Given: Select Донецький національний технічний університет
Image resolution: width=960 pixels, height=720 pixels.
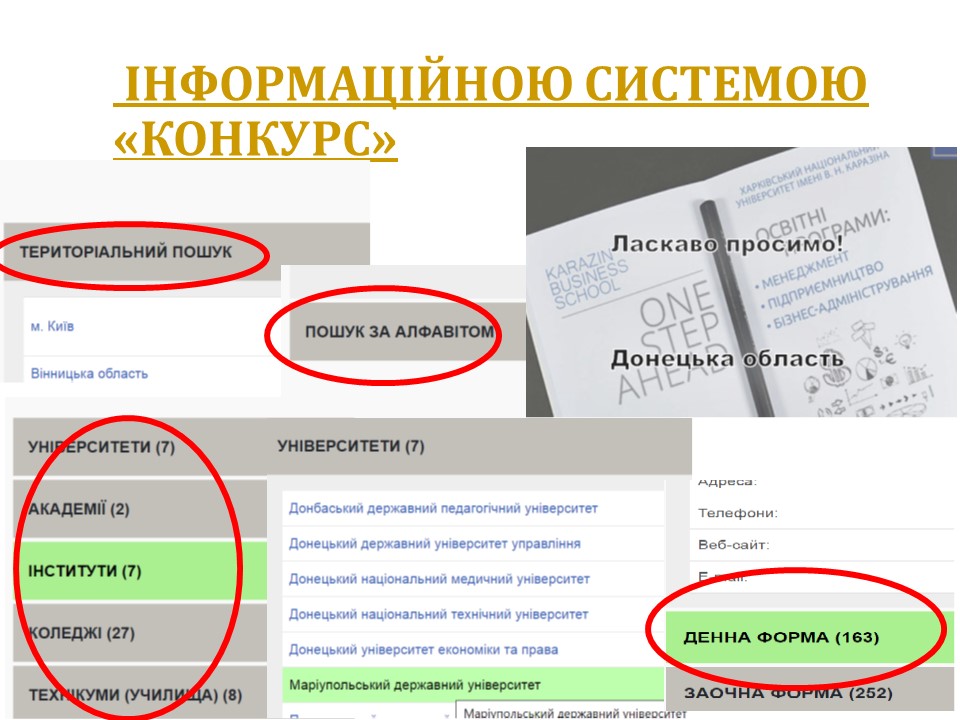Looking at the screenshot, I should point(438,614).
